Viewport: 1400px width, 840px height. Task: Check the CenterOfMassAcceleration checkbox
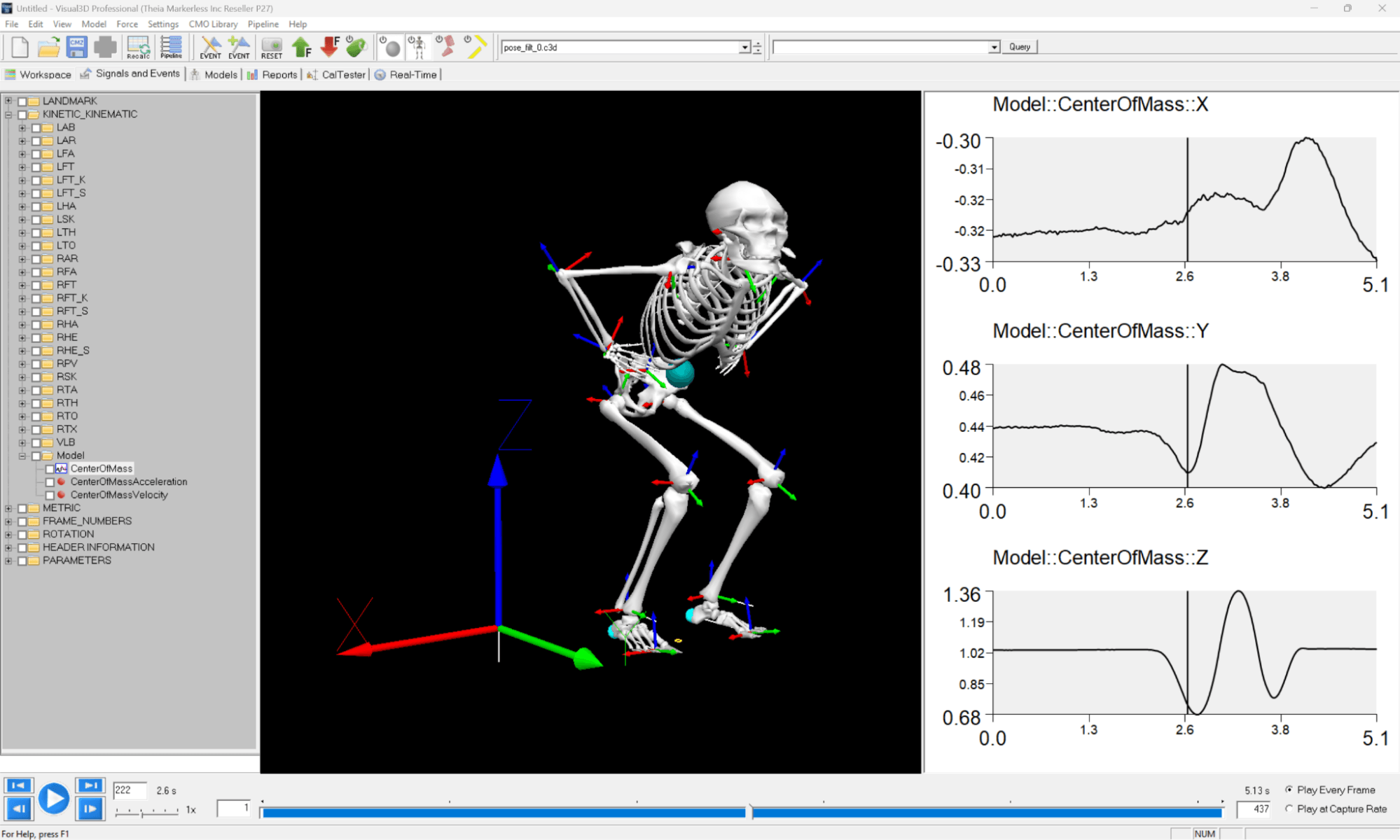point(50,482)
